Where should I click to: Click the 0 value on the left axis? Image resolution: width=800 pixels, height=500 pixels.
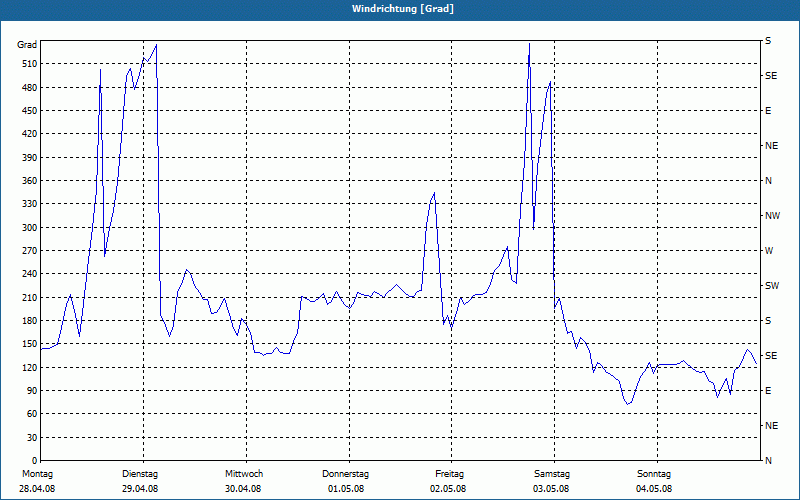(35, 461)
